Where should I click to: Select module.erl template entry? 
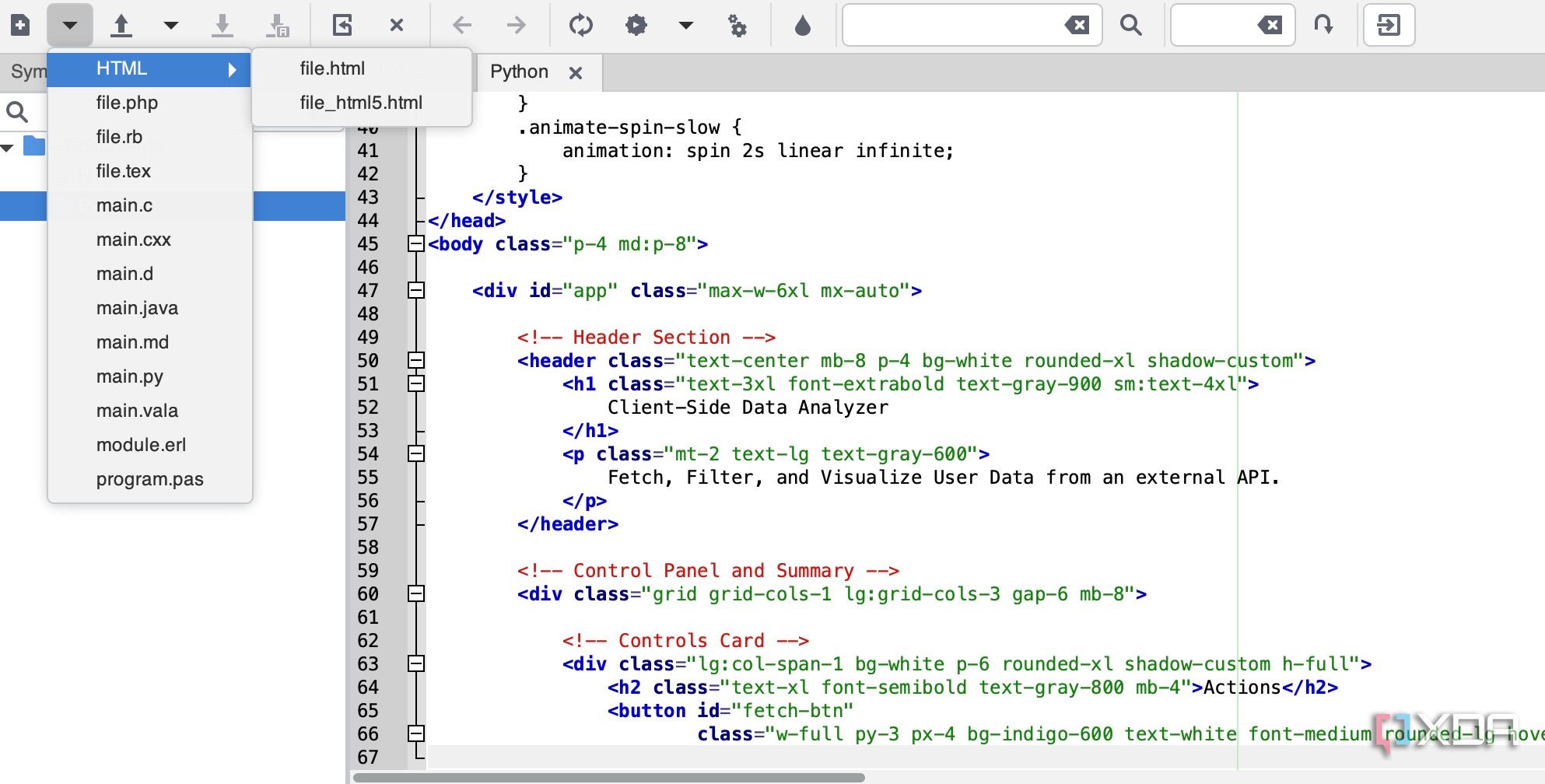click(x=149, y=445)
